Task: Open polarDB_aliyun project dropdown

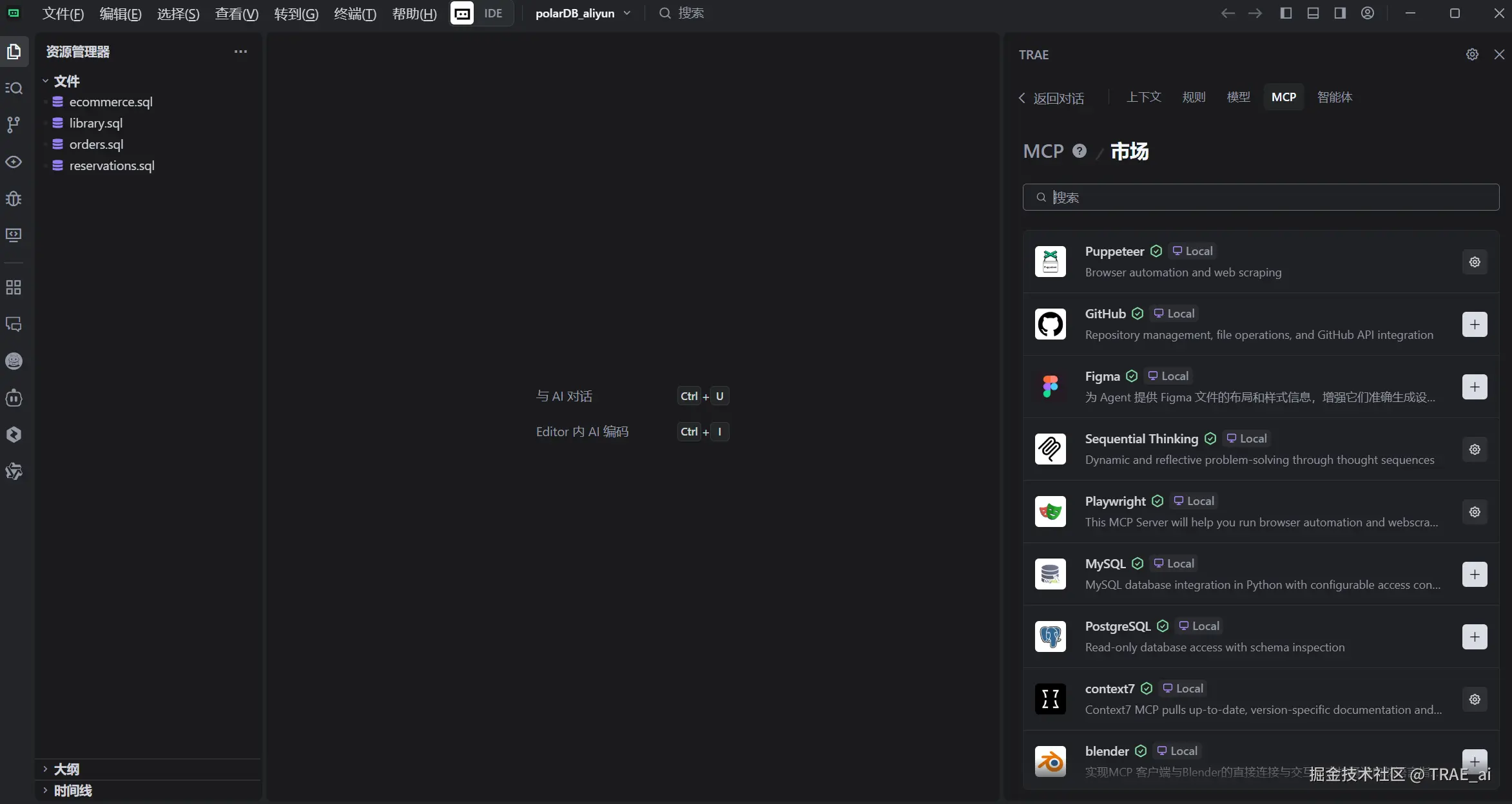Action: [x=583, y=13]
